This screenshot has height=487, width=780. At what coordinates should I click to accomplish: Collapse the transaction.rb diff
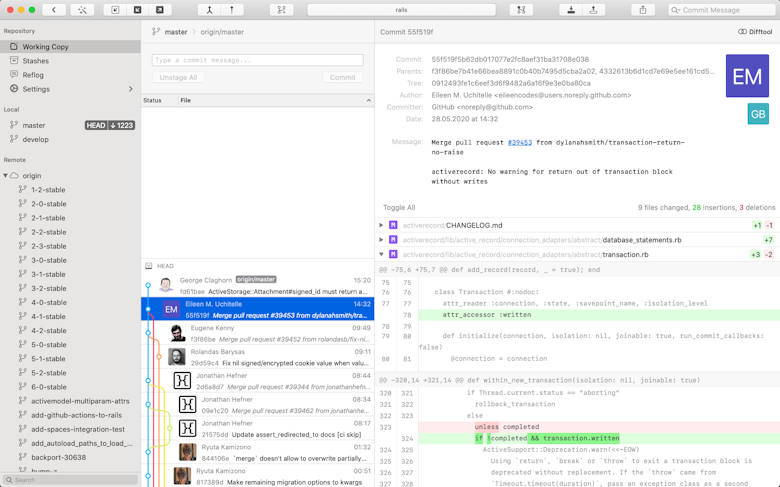click(x=381, y=254)
